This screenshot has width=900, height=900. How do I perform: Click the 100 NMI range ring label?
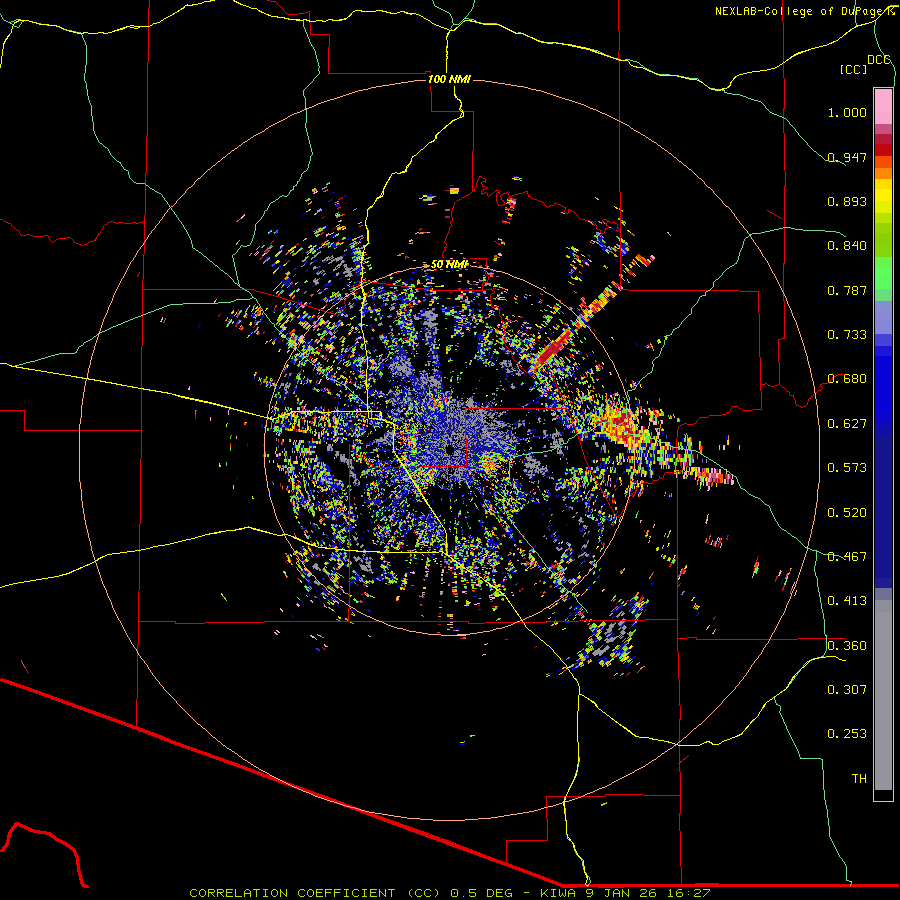[x=449, y=79]
